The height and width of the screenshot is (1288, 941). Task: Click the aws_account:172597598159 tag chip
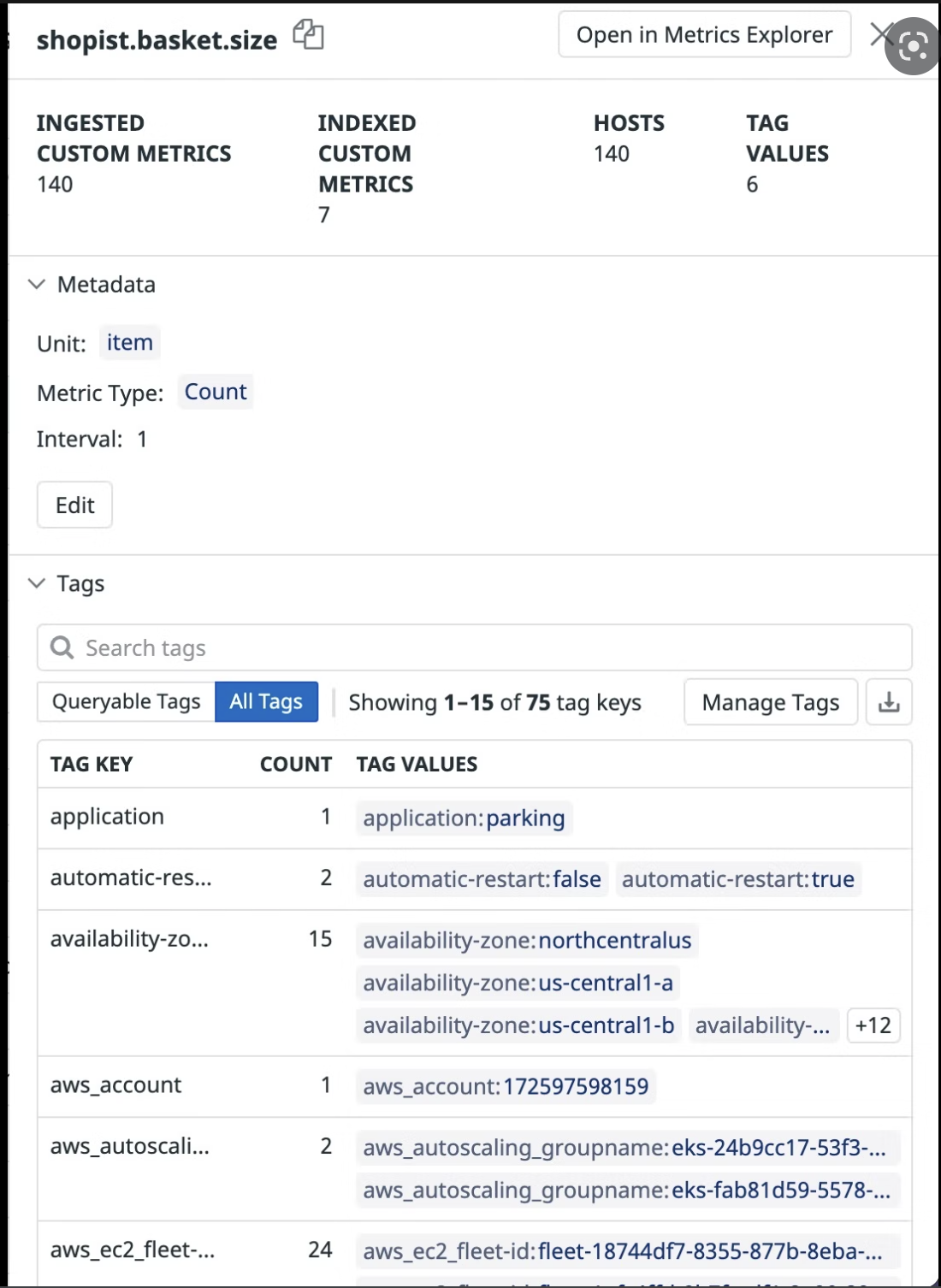coord(506,1086)
